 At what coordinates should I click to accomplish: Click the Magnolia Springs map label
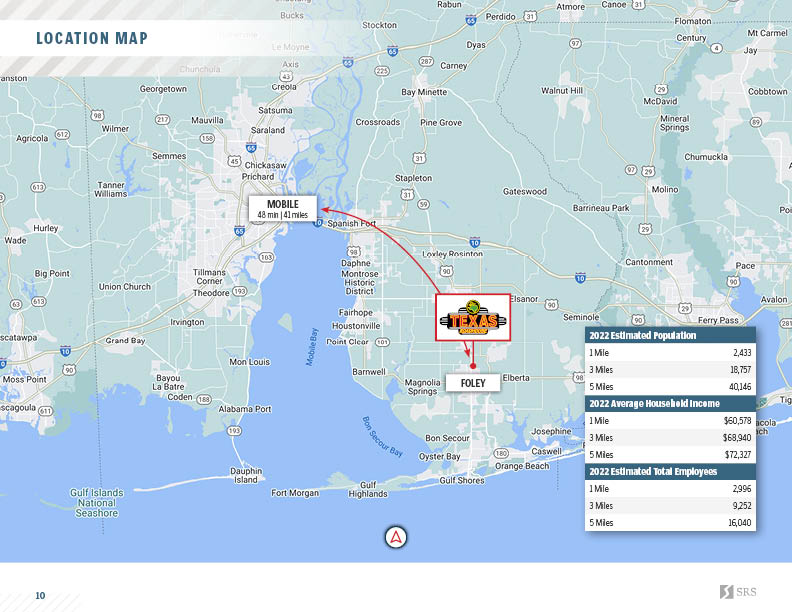pos(422,387)
